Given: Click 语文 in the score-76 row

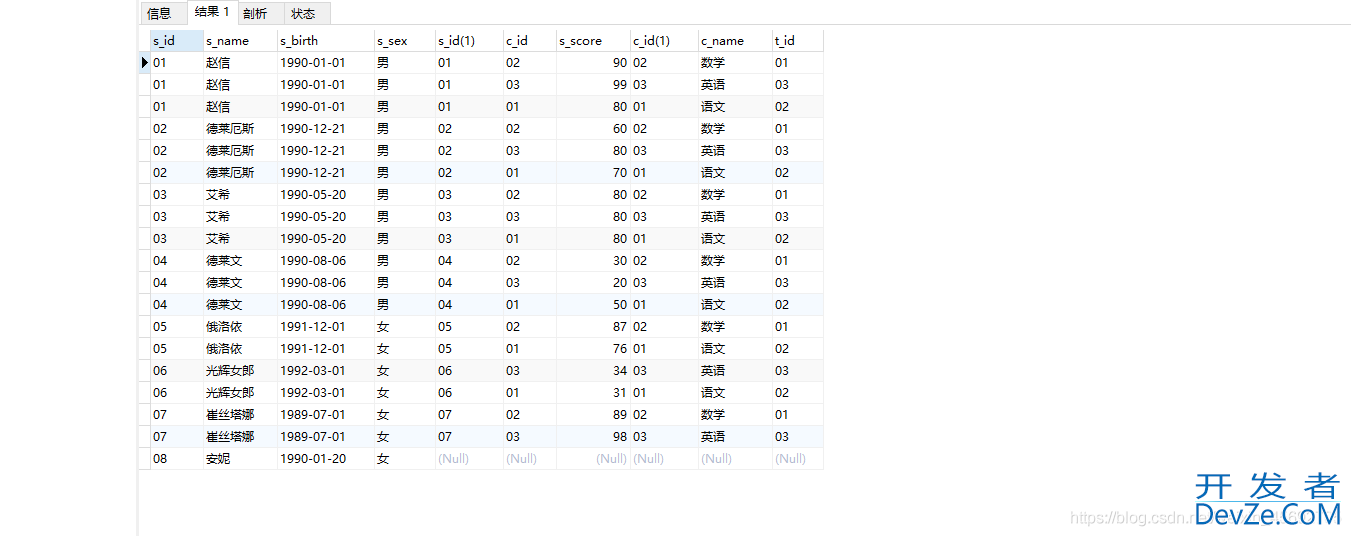Looking at the screenshot, I should click(713, 349).
